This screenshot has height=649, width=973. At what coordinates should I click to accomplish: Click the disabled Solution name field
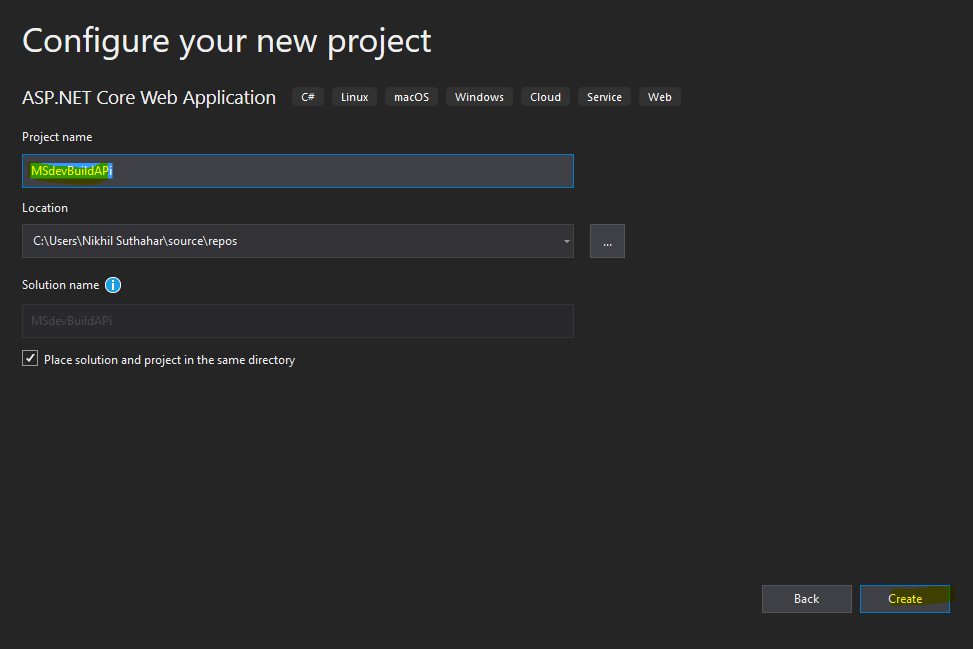point(298,321)
